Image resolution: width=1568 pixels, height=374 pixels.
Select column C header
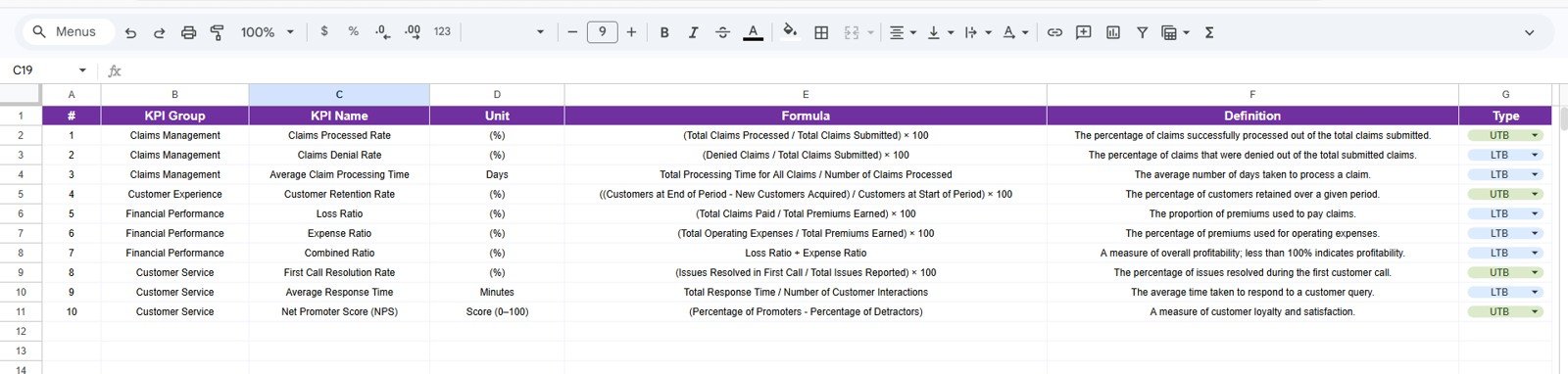tap(339, 95)
